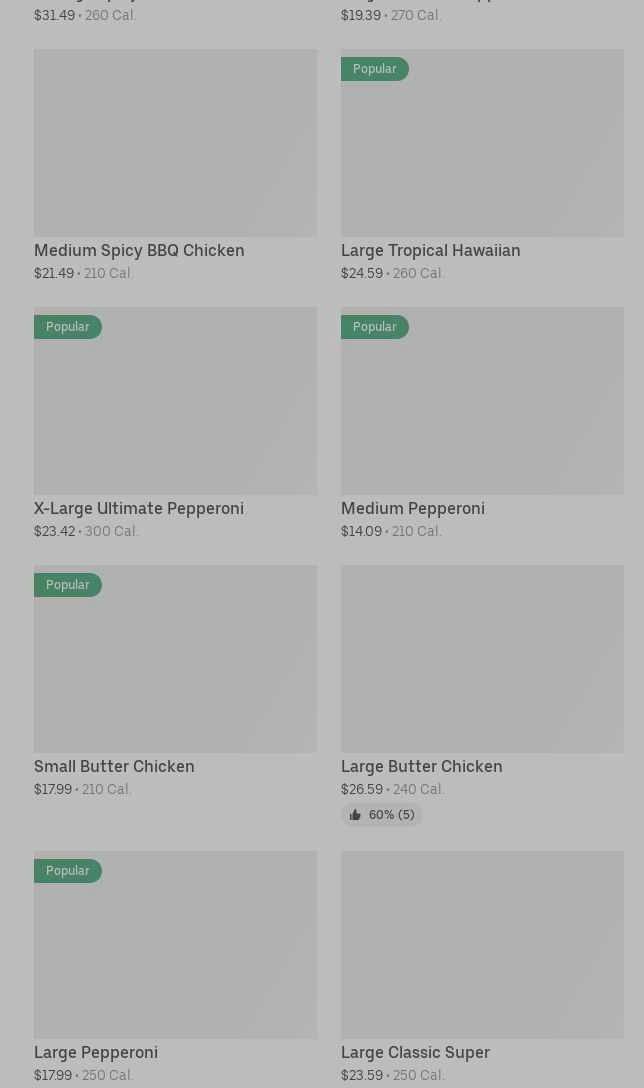
Task: Click the Medium Pepperoni title
Action: pyautogui.click(x=412, y=508)
